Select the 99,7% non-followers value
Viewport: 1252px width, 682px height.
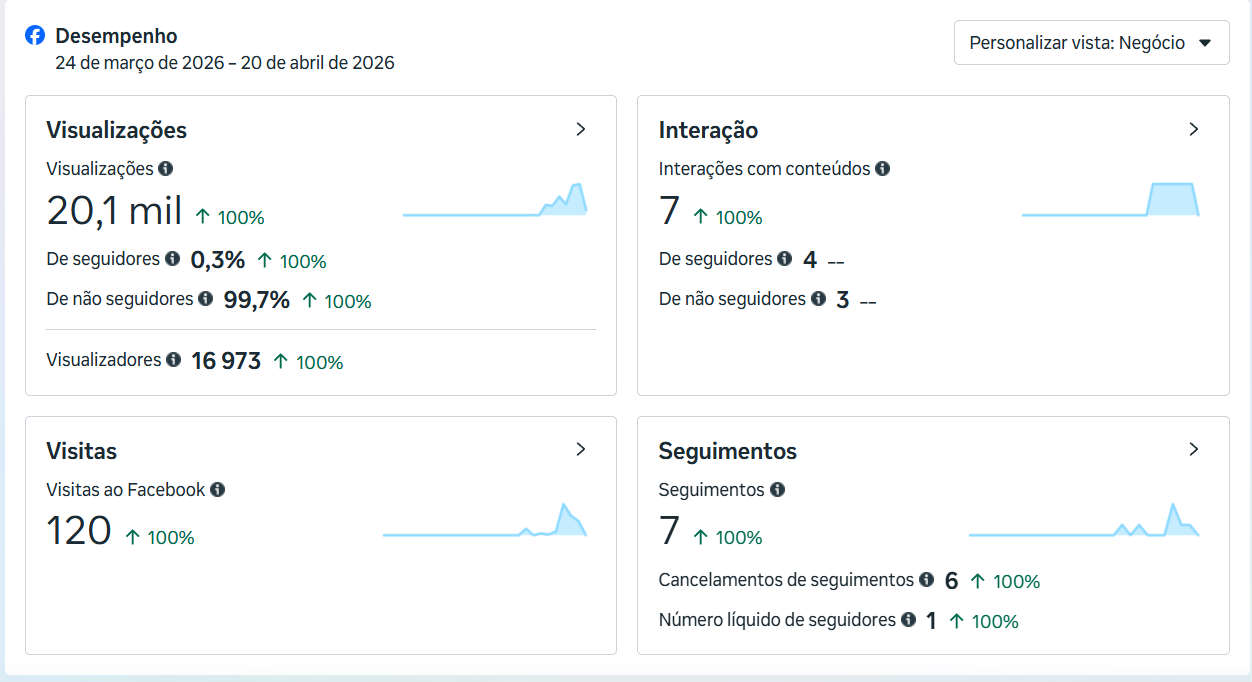[257, 300]
